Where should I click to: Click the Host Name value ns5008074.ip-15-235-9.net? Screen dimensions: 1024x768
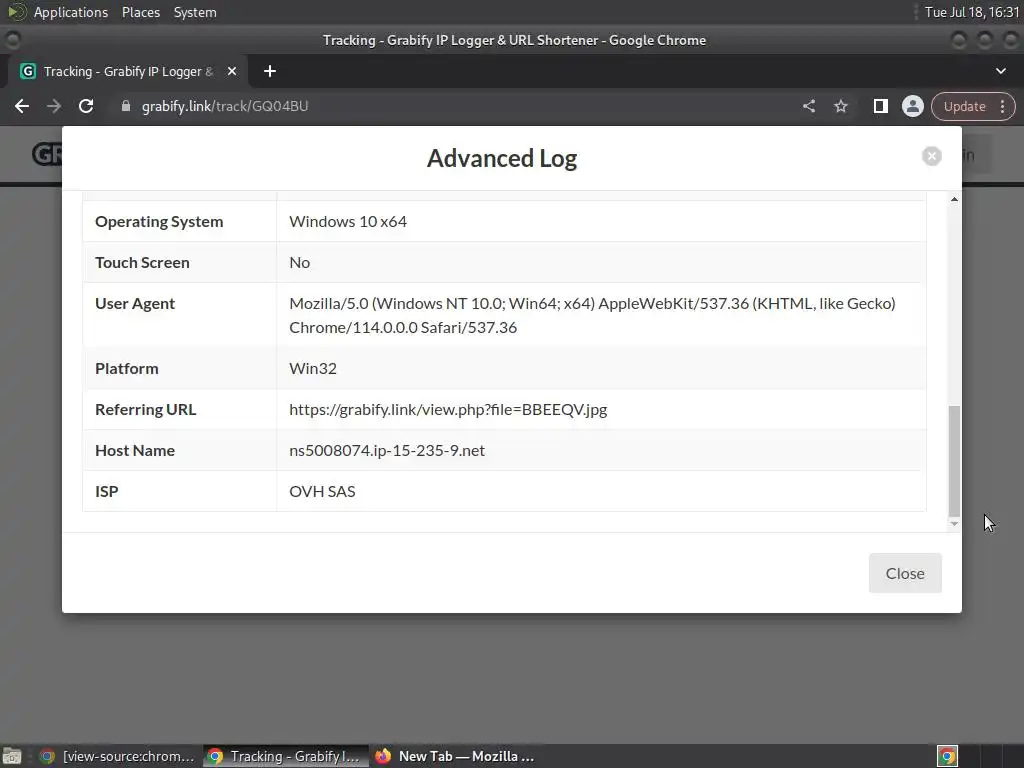(387, 451)
